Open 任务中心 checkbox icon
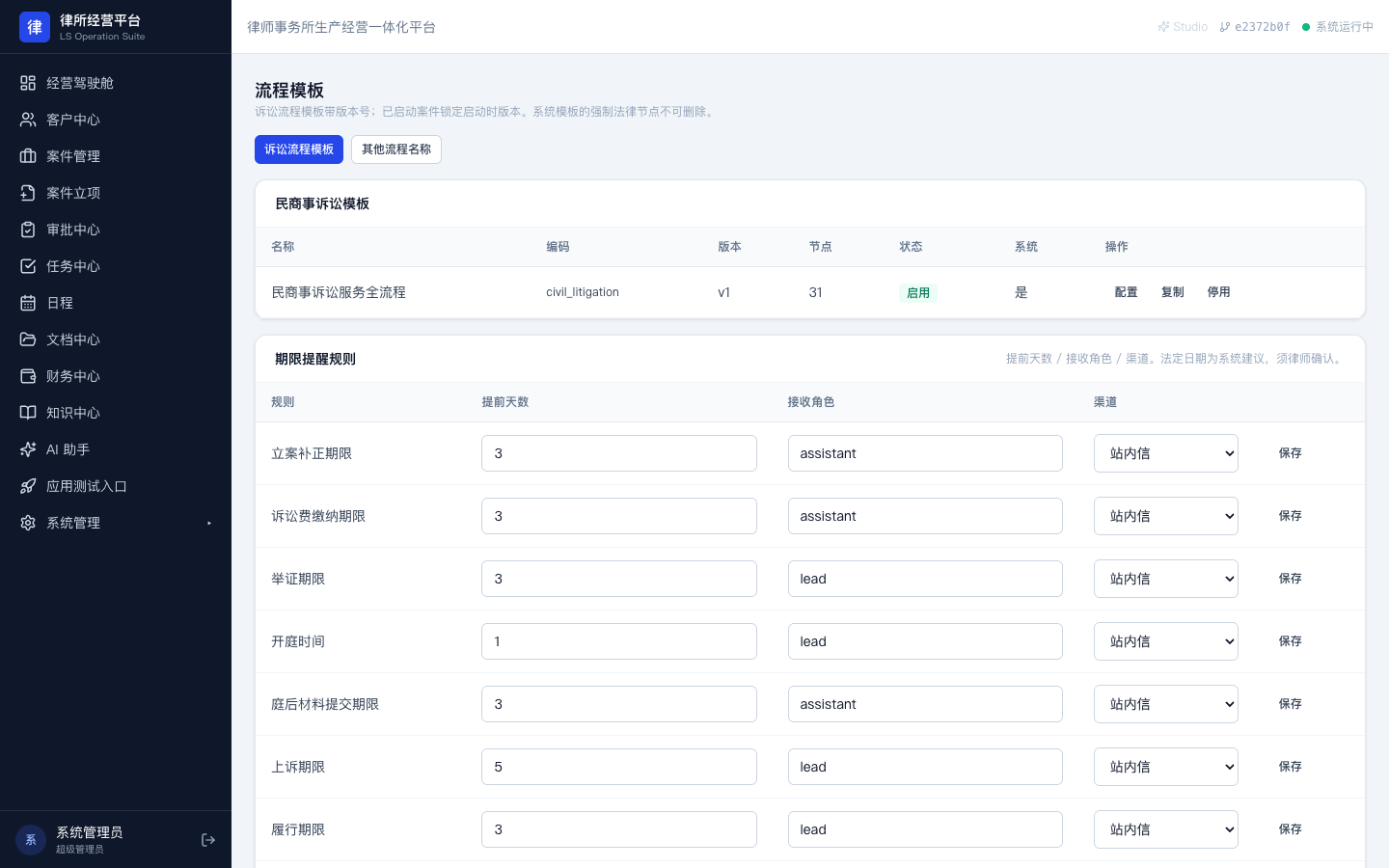 coord(28,266)
